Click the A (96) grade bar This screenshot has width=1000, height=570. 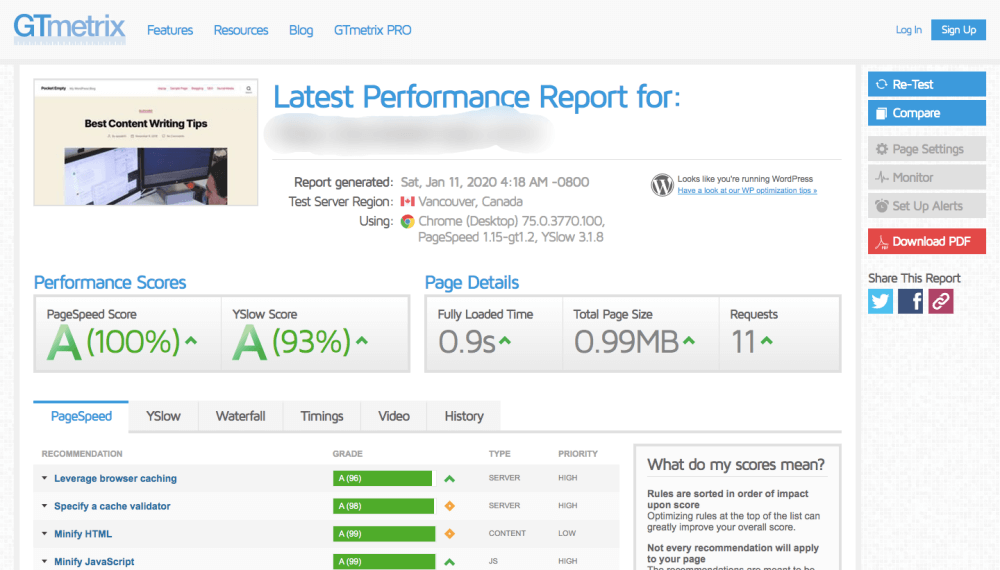point(382,478)
